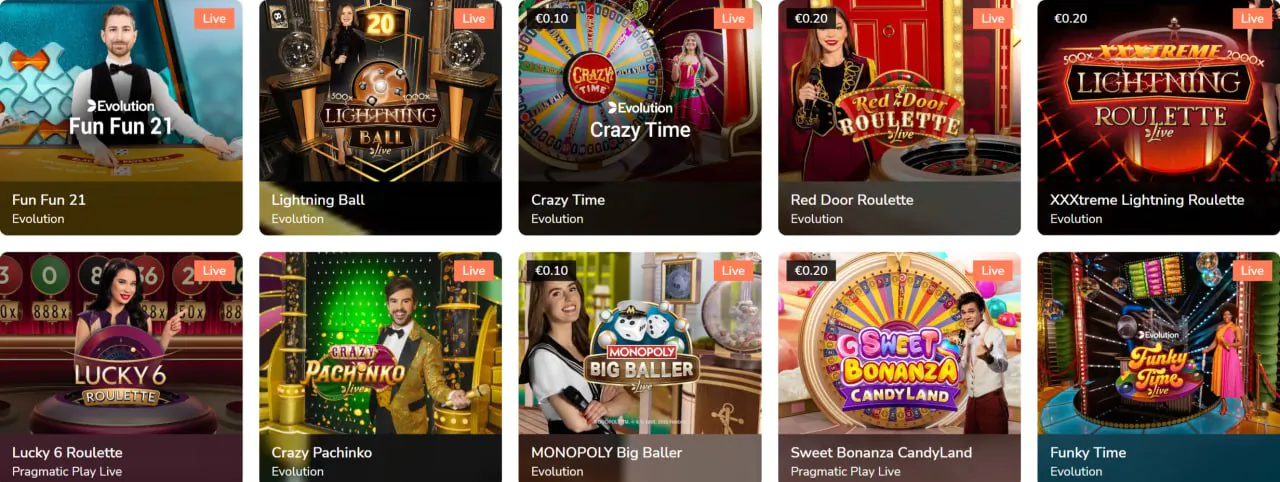Click the Sweet Bonanza CandyLand title text
Image resolution: width=1280 pixels, height=482 pixels.
(x=881, y=452)
